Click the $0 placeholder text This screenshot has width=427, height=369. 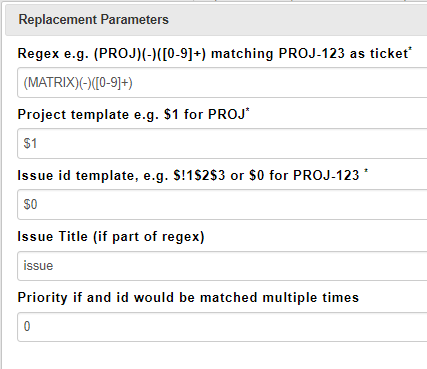[x=30, y=205]
